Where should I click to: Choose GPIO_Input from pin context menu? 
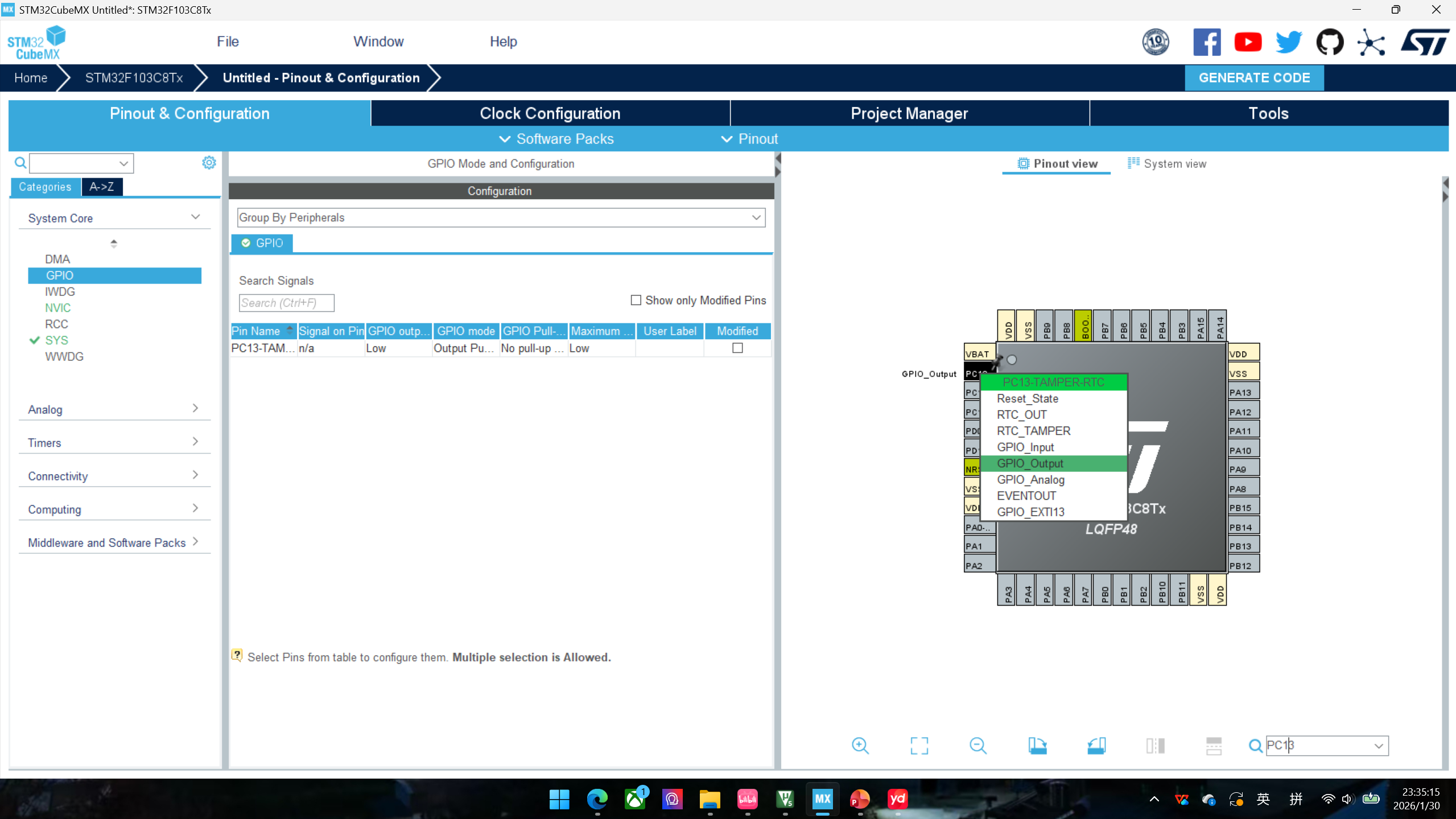1025,447
